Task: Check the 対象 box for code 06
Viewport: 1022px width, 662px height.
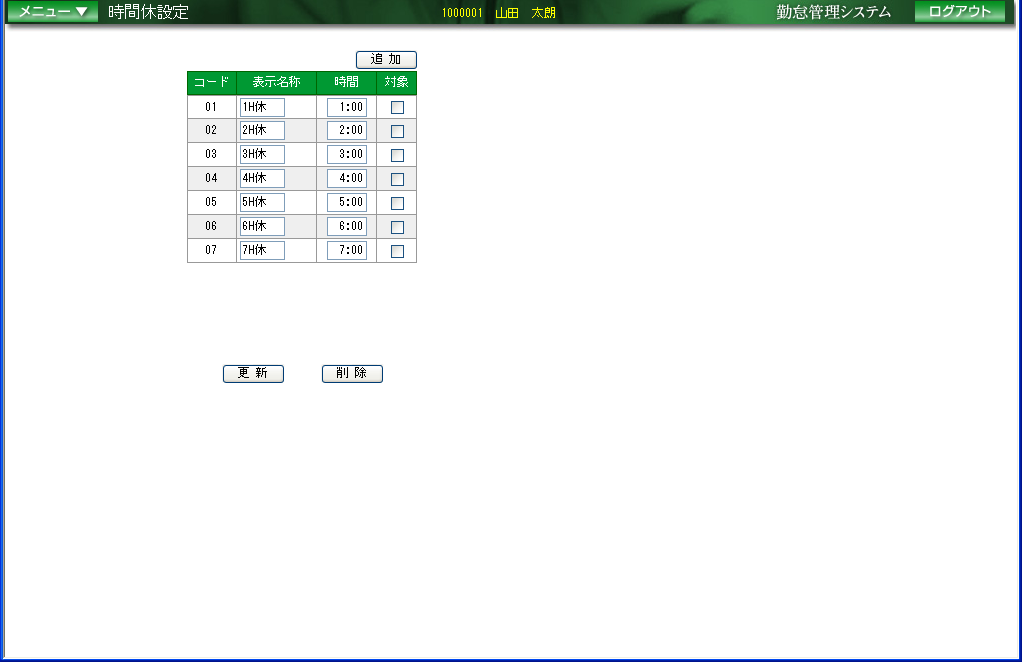Action: [x=397, y=227]
